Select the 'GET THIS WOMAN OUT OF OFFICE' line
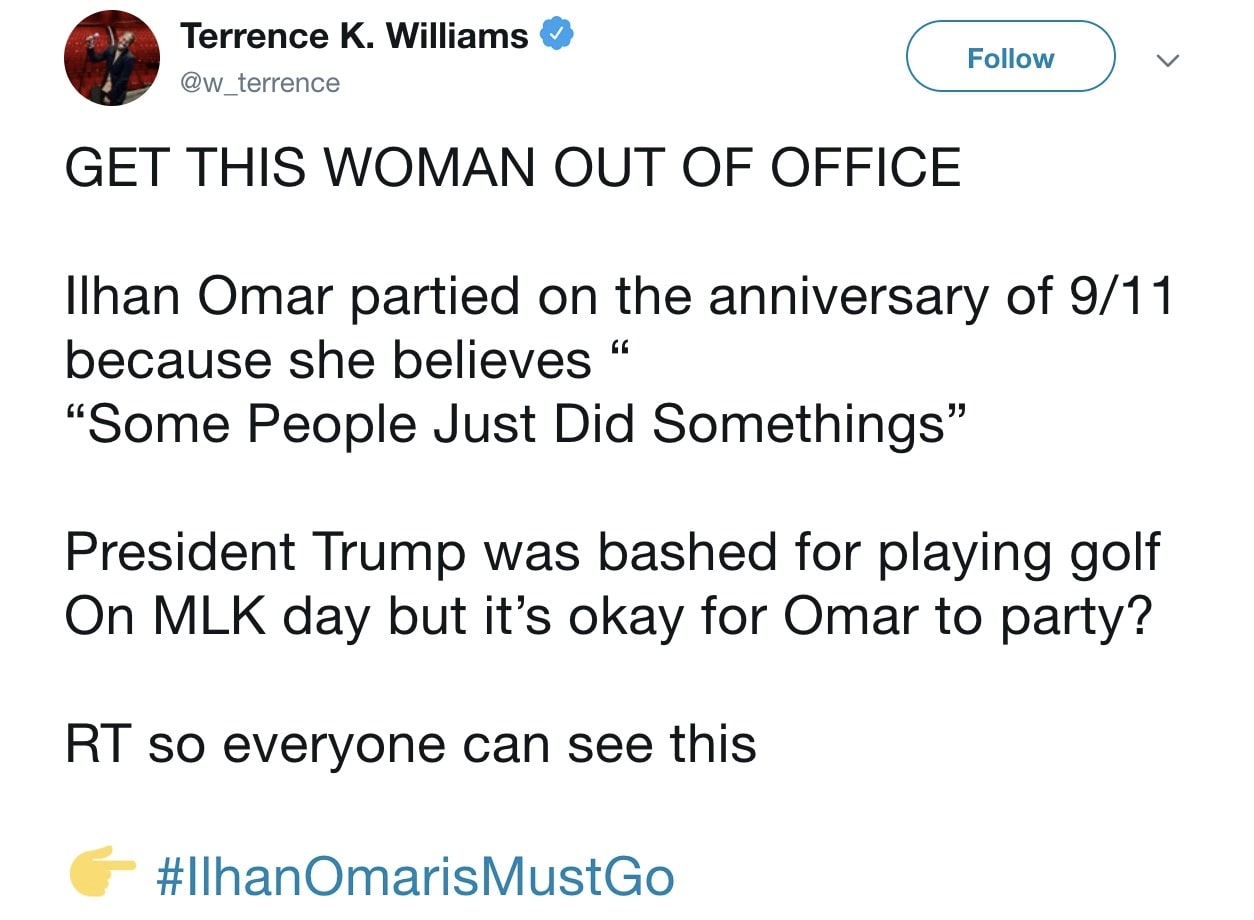1254x920 pixels. [513, 167]
